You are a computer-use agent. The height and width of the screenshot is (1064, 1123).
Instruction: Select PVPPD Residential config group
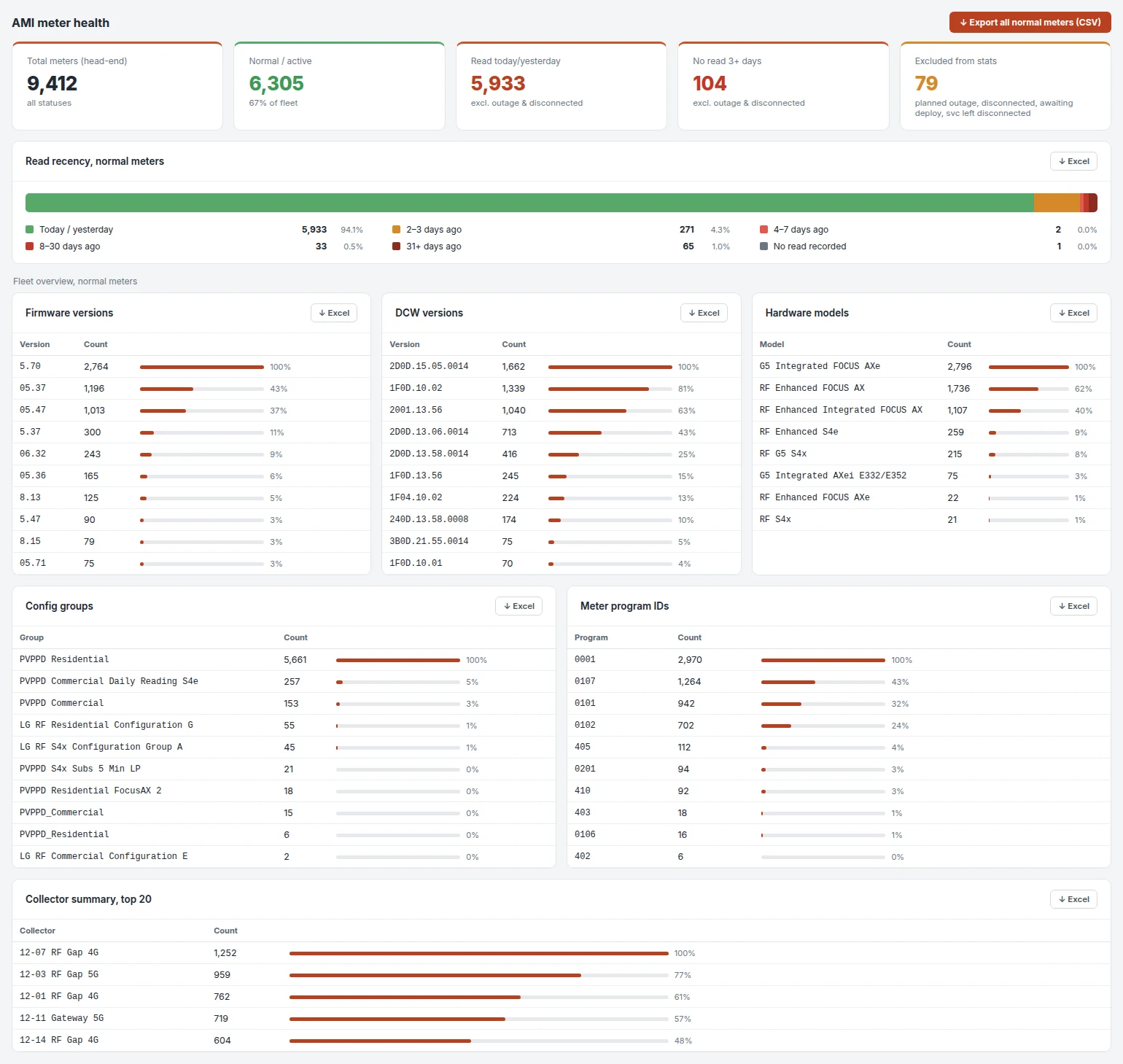(284, 660)
